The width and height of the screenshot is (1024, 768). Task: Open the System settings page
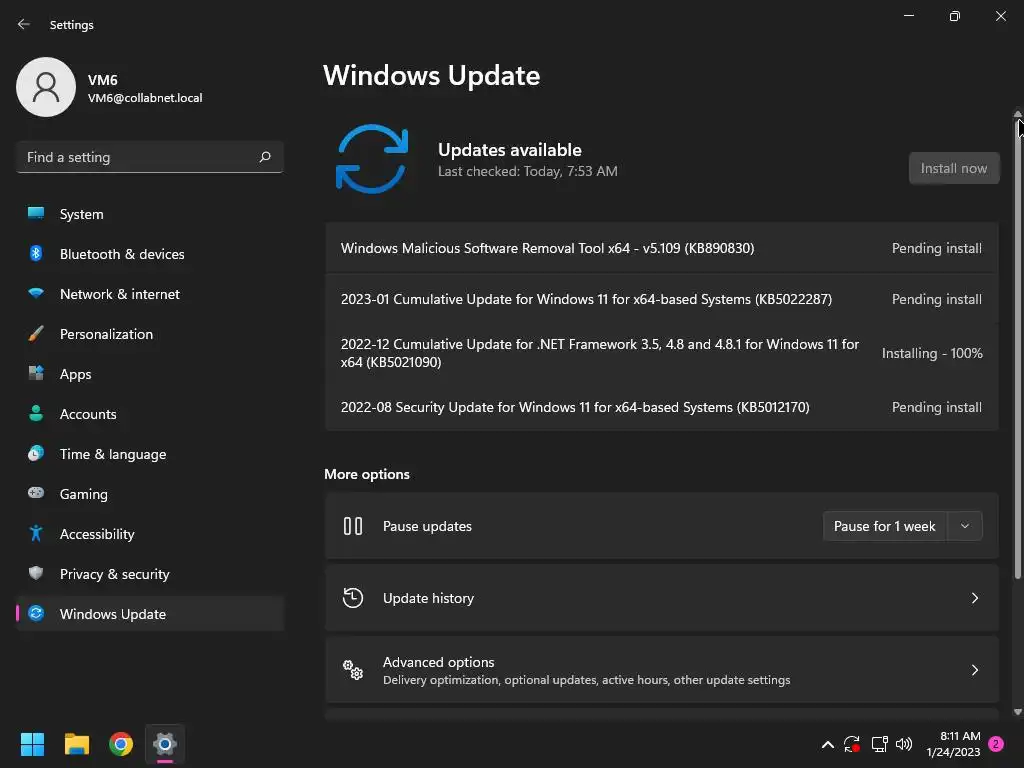150,214
